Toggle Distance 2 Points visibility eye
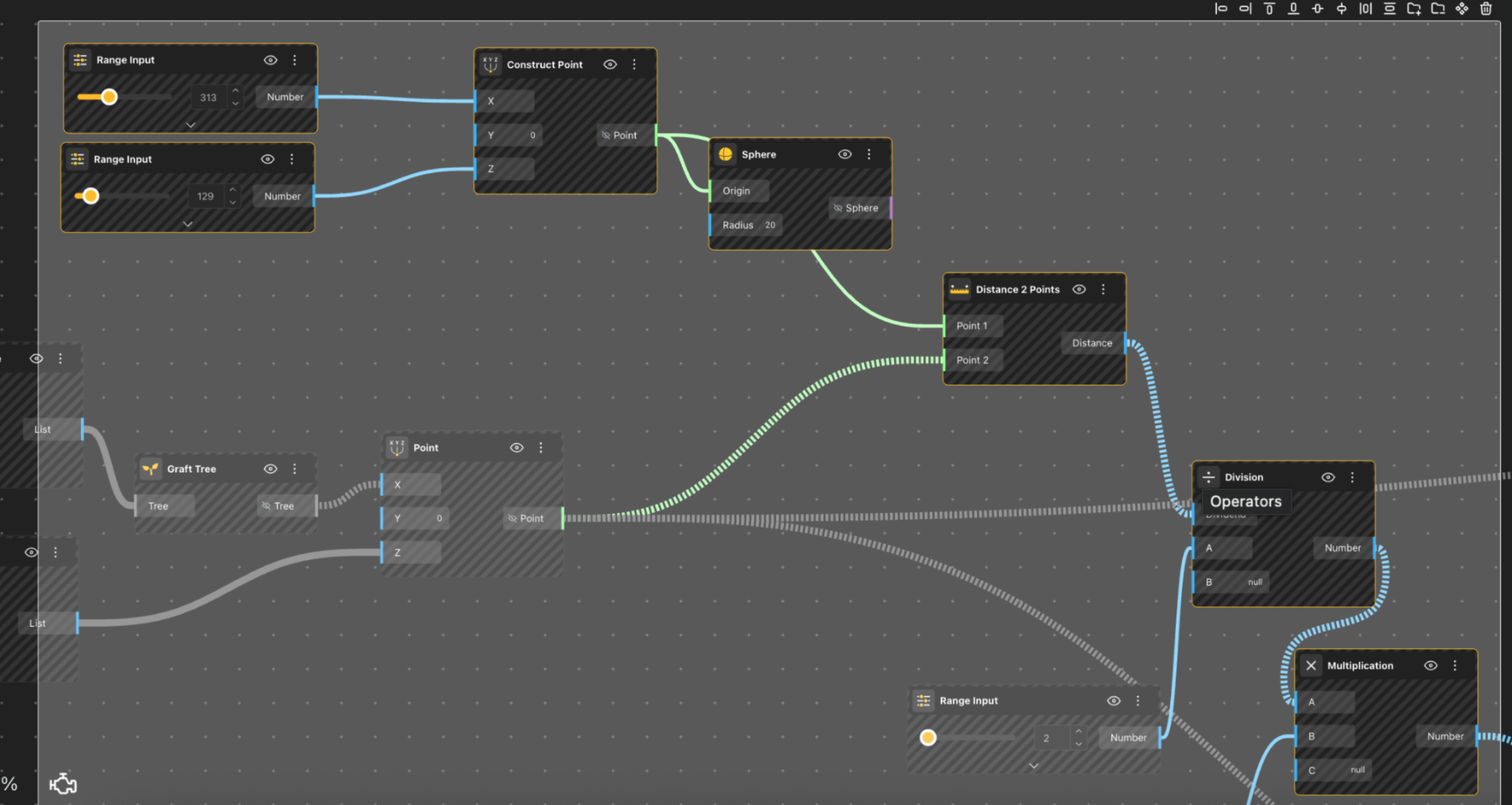This screenshot has height=805, width=1512. pos(1079,289)
